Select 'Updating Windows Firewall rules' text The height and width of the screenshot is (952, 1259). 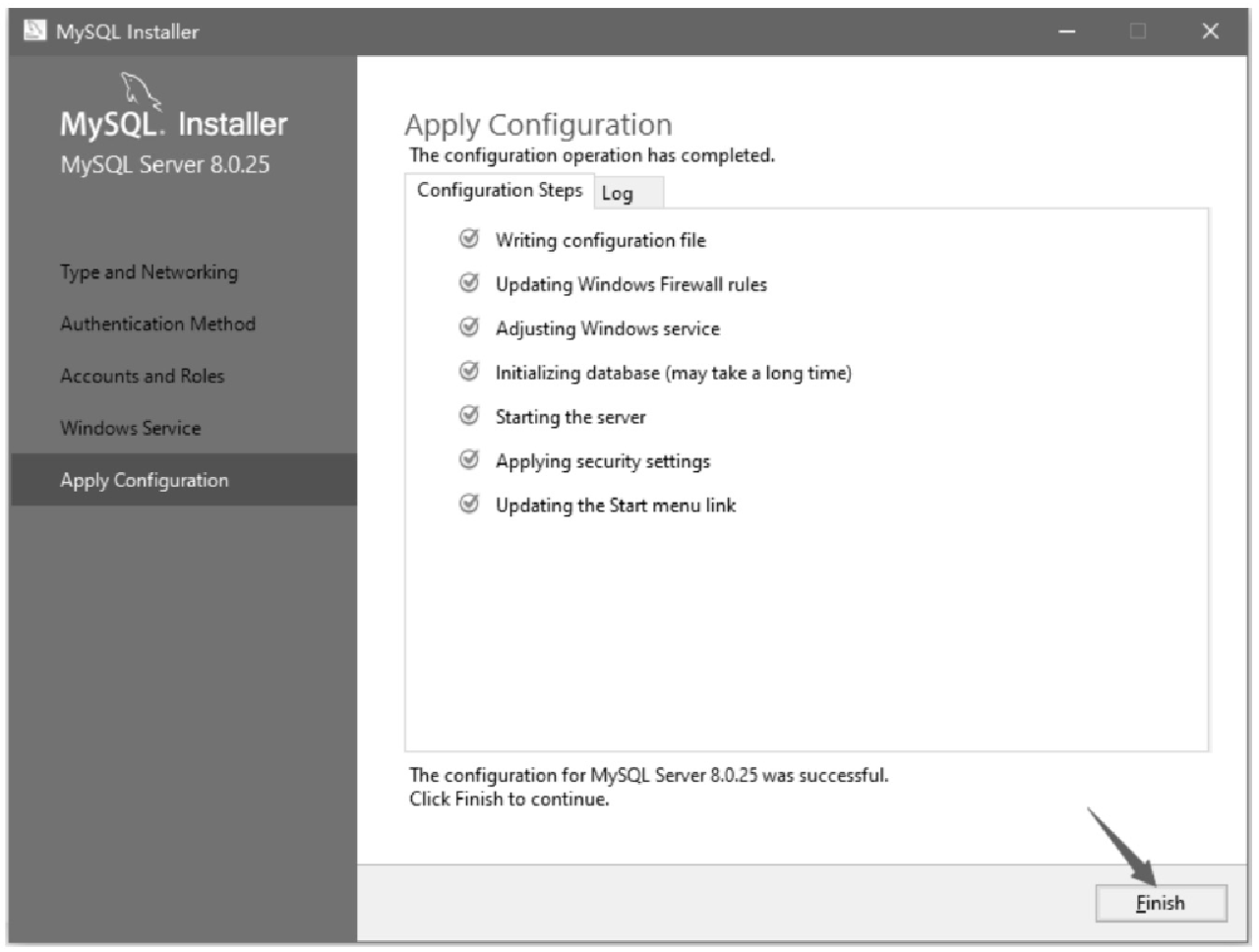(x=630, y=284)
